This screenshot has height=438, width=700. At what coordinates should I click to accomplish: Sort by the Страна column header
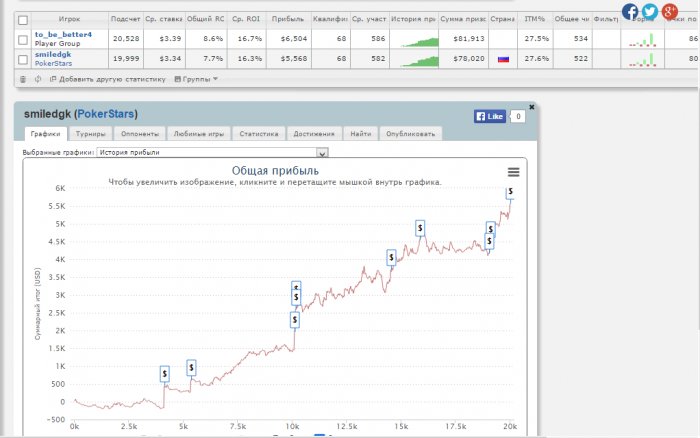point(503,19)
